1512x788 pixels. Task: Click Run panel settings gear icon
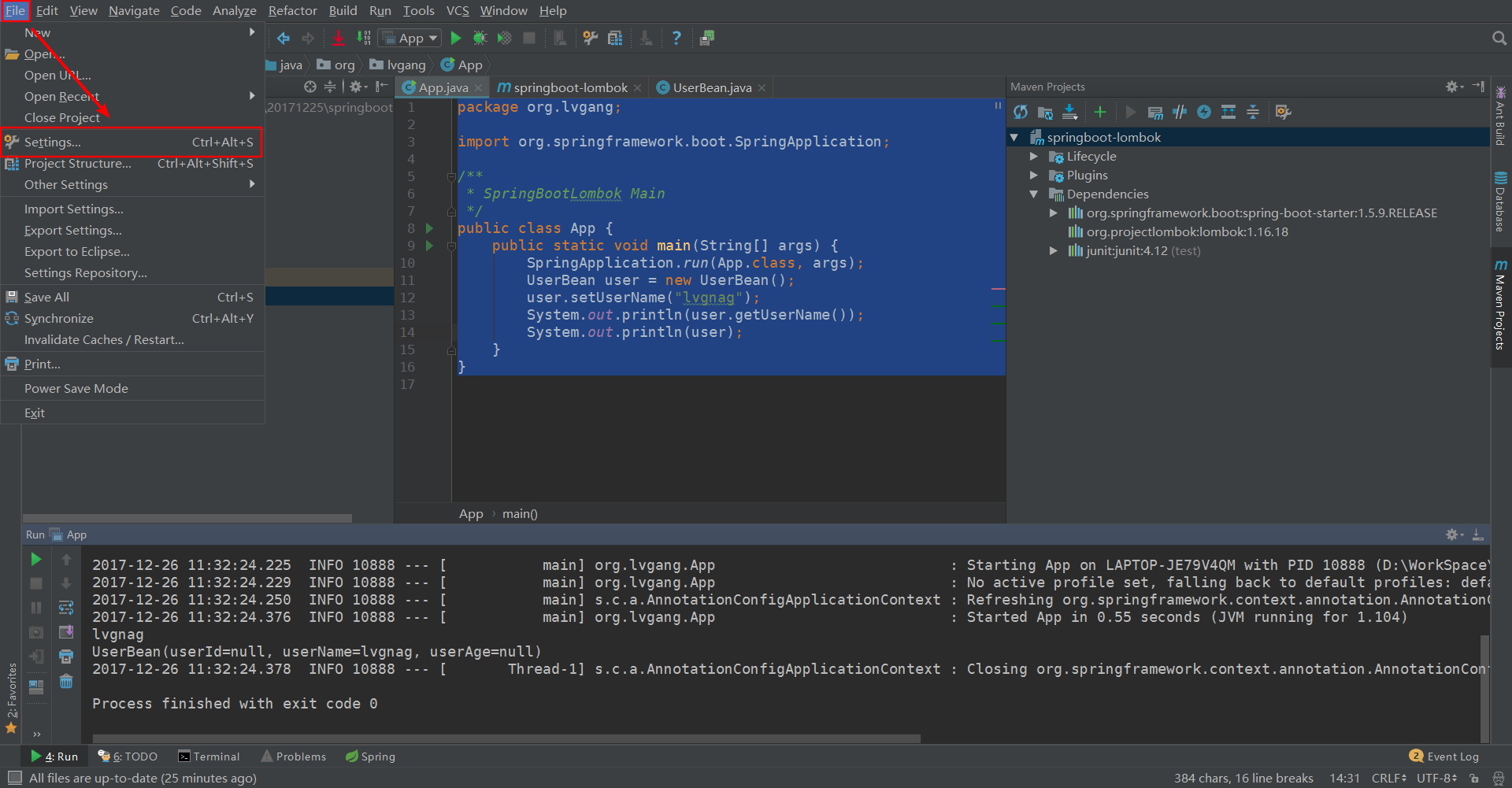point(1454,535)
